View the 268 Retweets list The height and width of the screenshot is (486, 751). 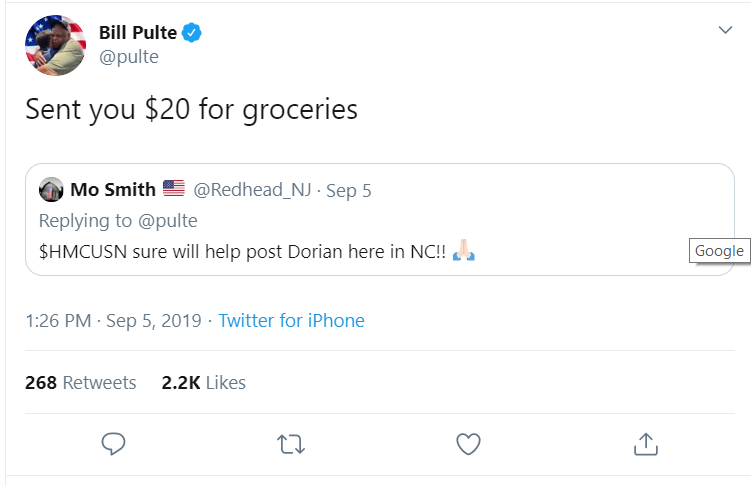pos(80,383)
